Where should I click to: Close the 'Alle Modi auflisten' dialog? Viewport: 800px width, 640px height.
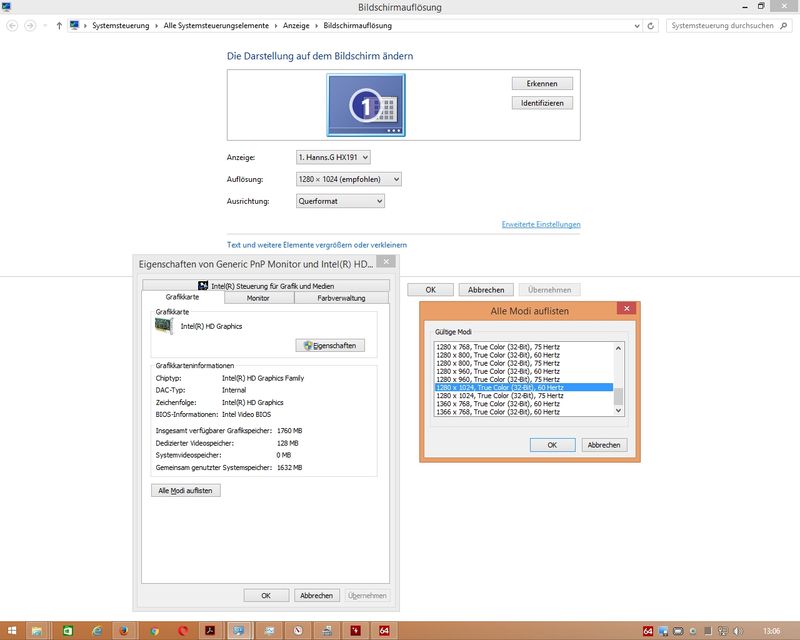[x=627, y=308]
